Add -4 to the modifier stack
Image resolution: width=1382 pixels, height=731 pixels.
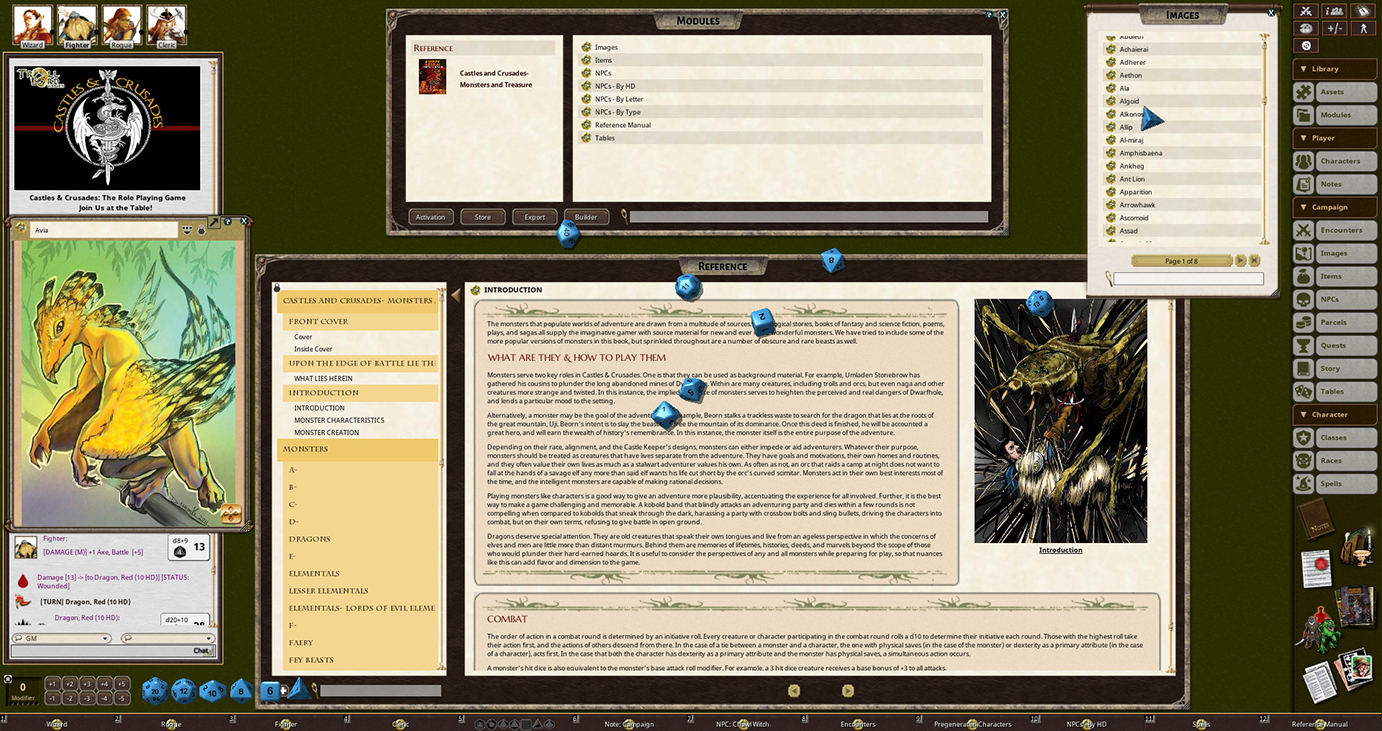[104, 697]
